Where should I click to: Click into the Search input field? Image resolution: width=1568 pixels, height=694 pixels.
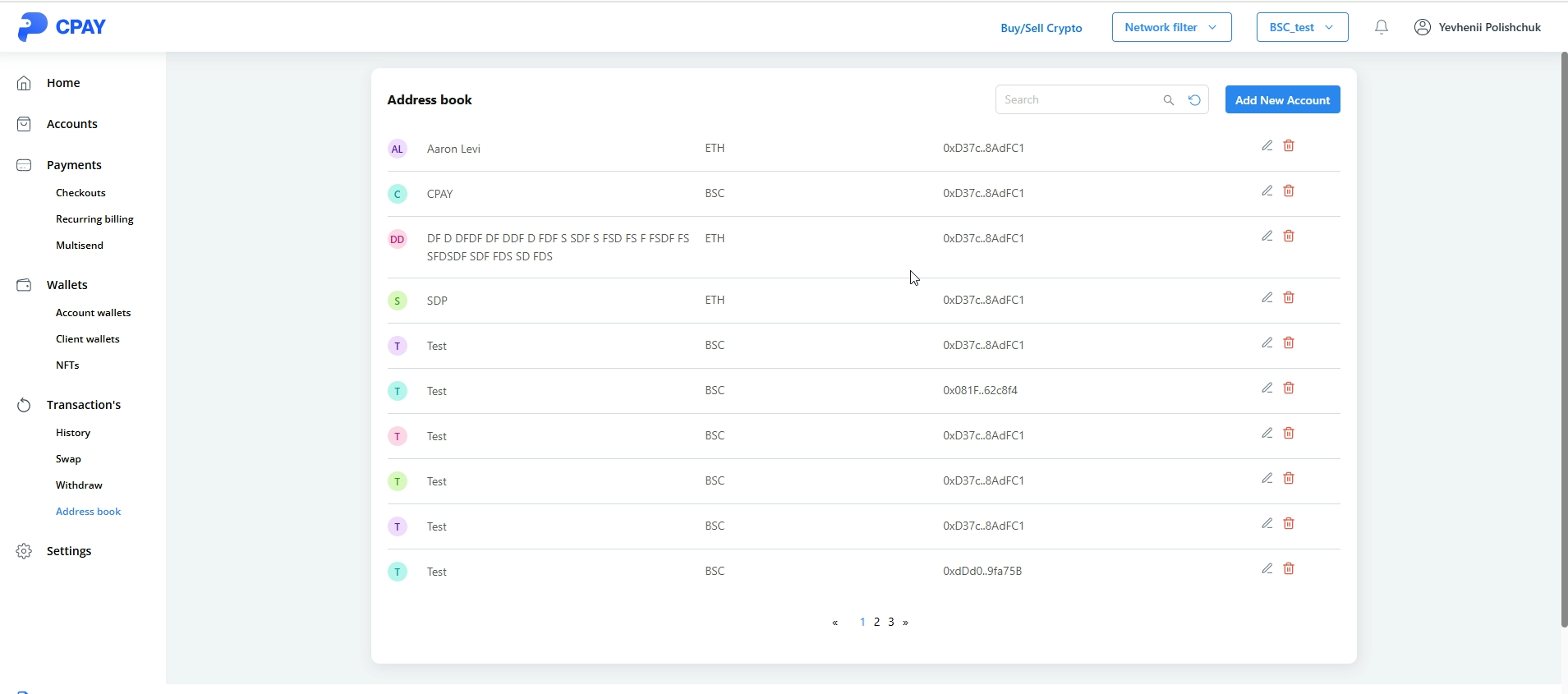(1076, 100)
